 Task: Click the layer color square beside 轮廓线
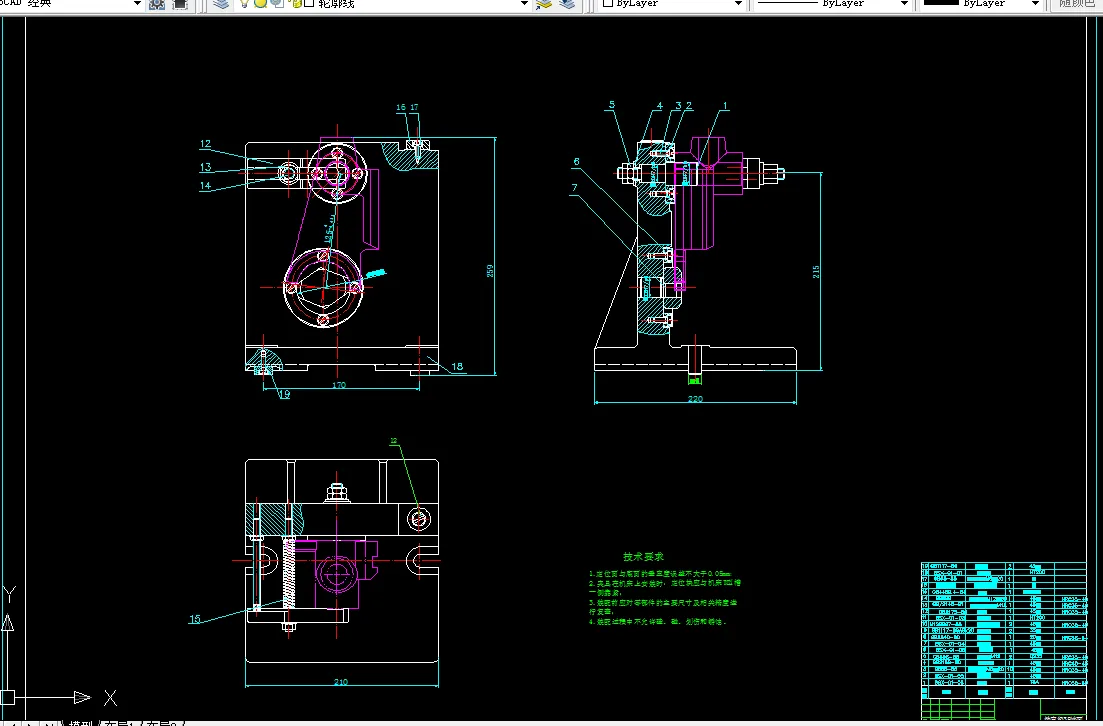[x=309, y=4]
